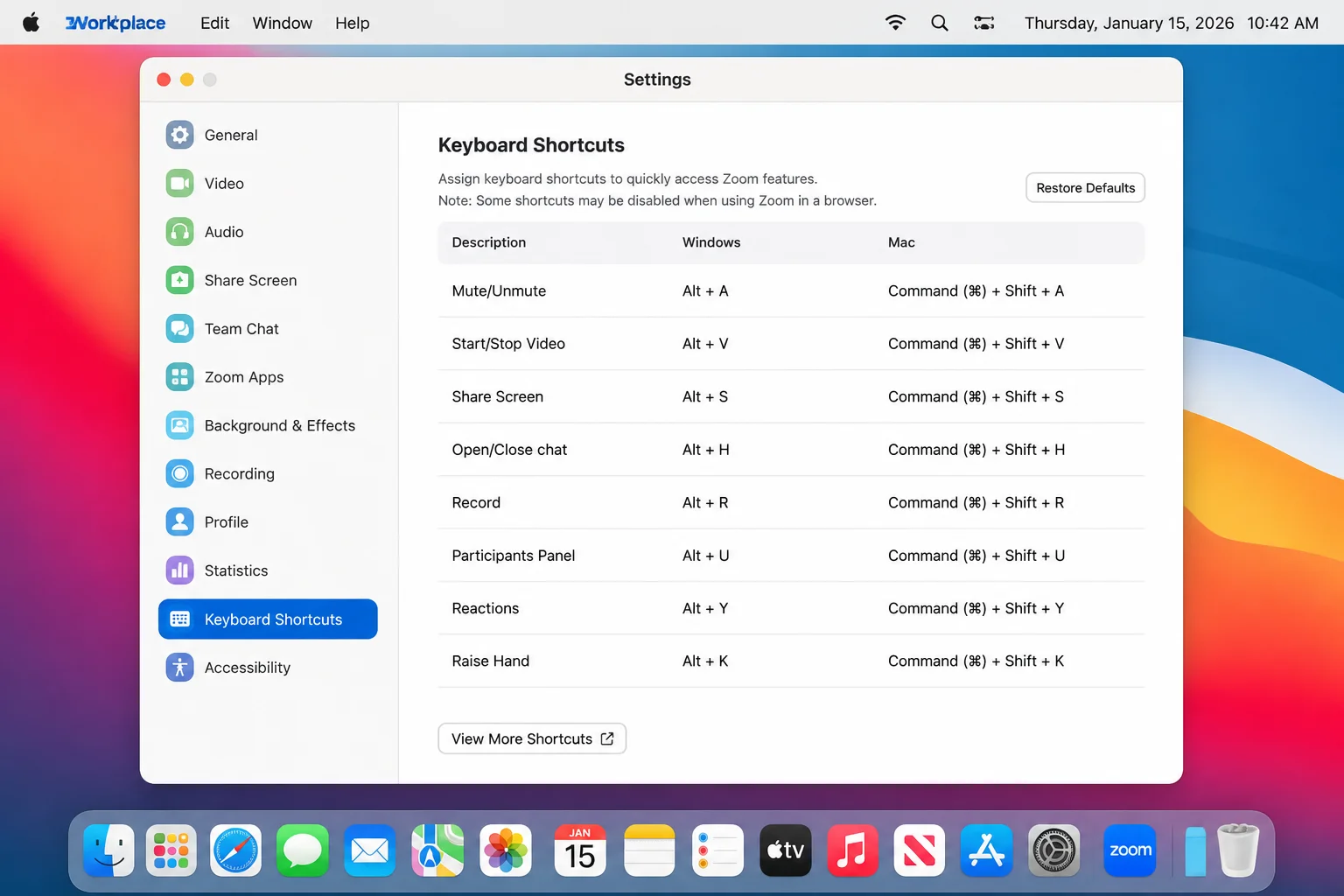Screen dimensions: 1344x896
Task: Click Start/Stop Video Mac shortcut value
Action: pos(976,344)
